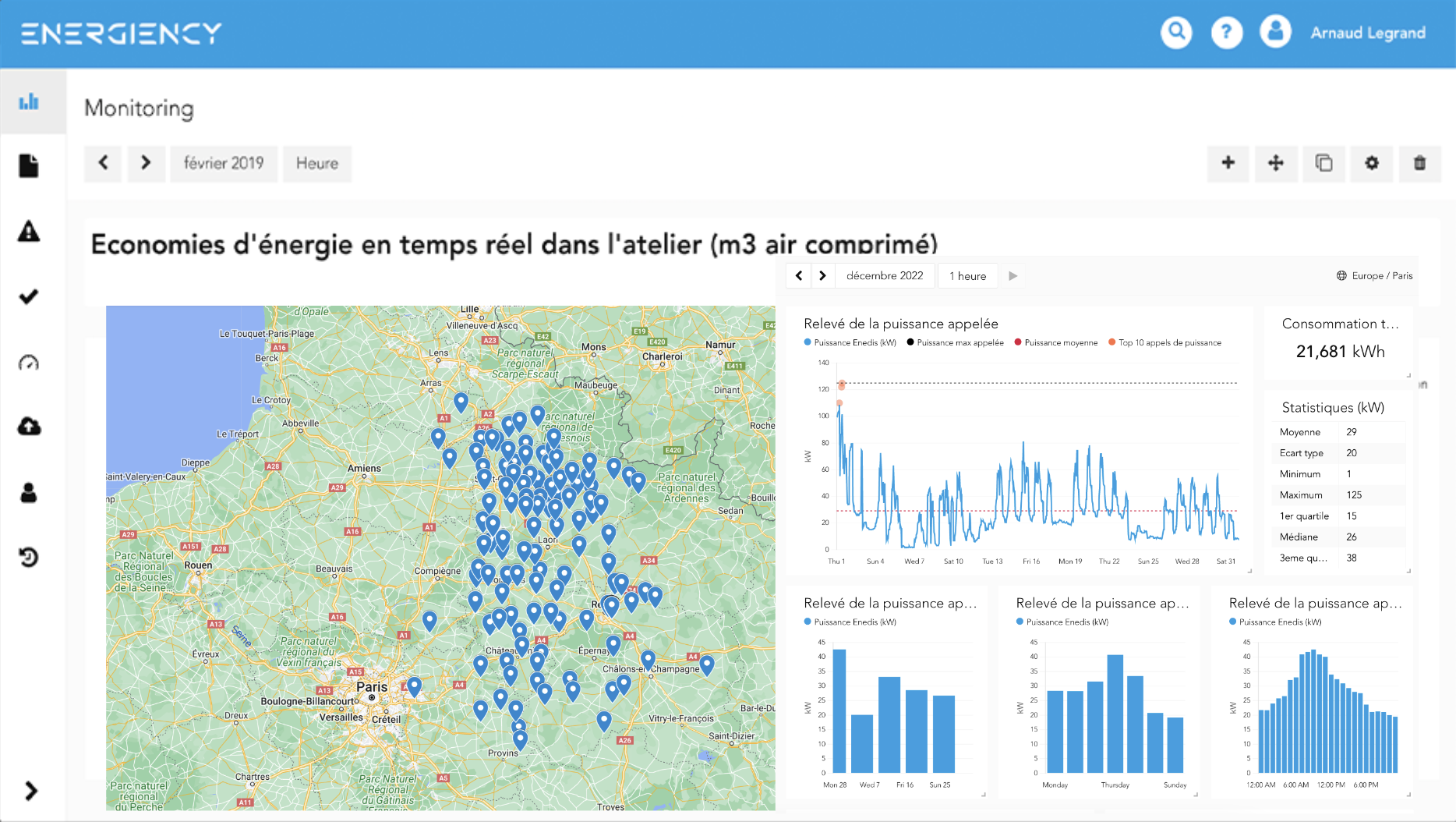Click the Europe / Paris timezone link
Viewport: 1456px width, 822px height.
[1374, 276]
